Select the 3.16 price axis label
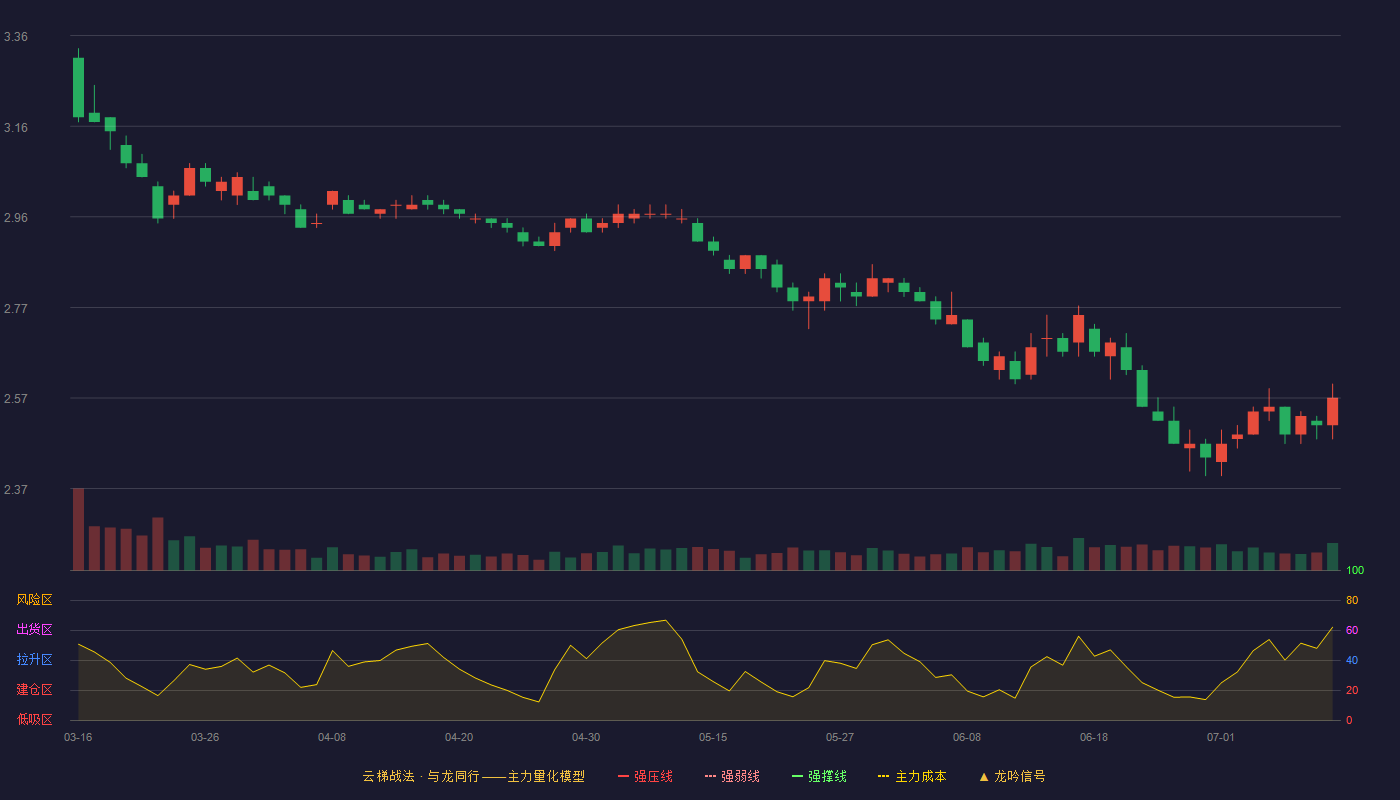The width and height of the screenshot is (1400, 800). (x=16, y=128)
